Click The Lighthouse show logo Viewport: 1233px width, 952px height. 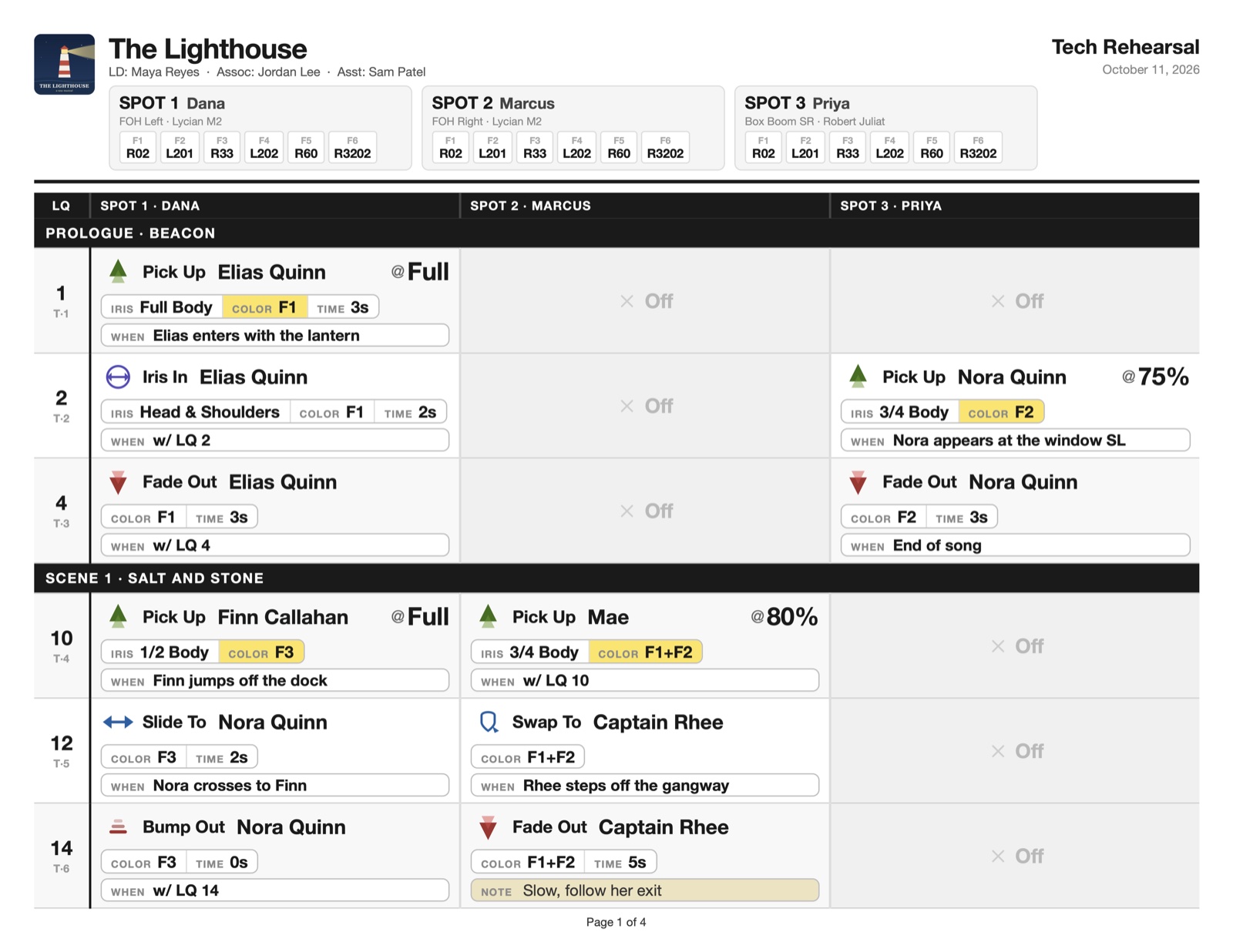pyautogui.click(x=64, y=64)
